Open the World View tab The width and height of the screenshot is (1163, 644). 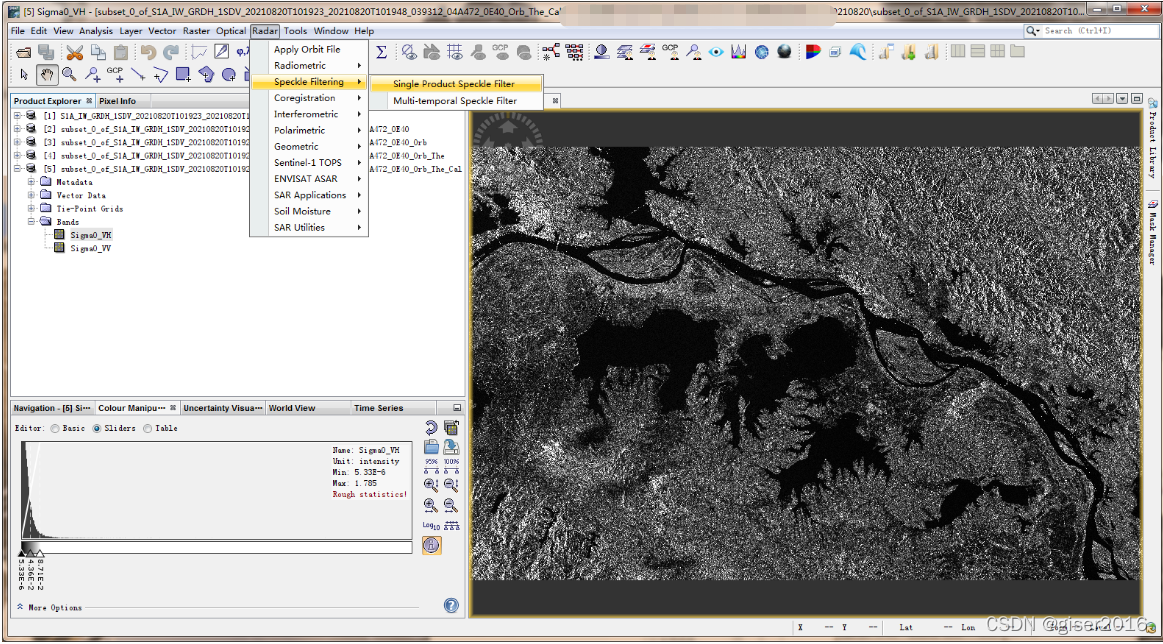point(291,408)
